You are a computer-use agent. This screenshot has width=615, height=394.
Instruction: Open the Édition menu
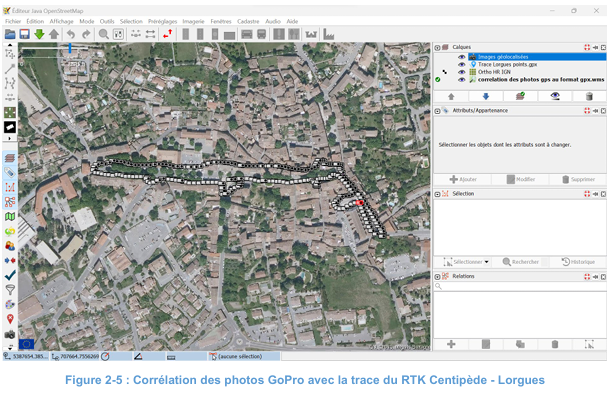click(35, 22)
